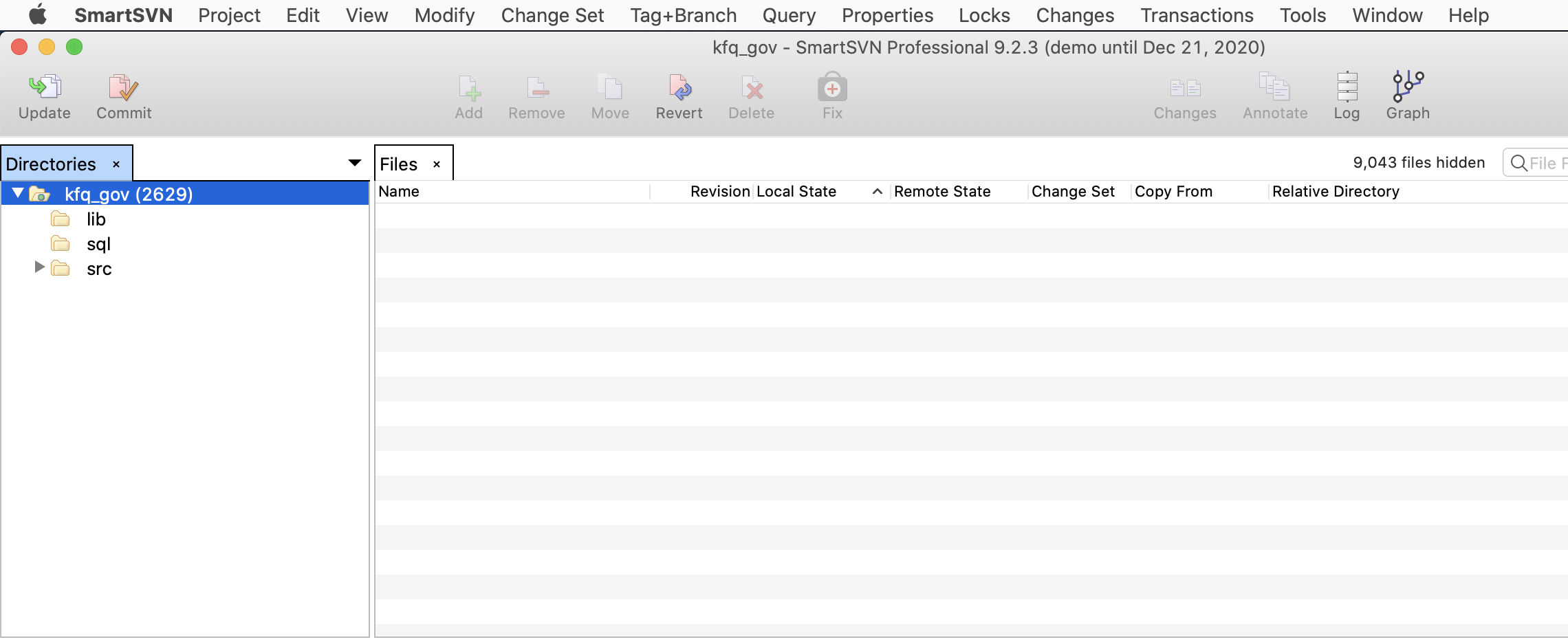This screenshot has height=642, width=1568.
Task: Click the Remove toolbar icon
Action: pos(537,87)
